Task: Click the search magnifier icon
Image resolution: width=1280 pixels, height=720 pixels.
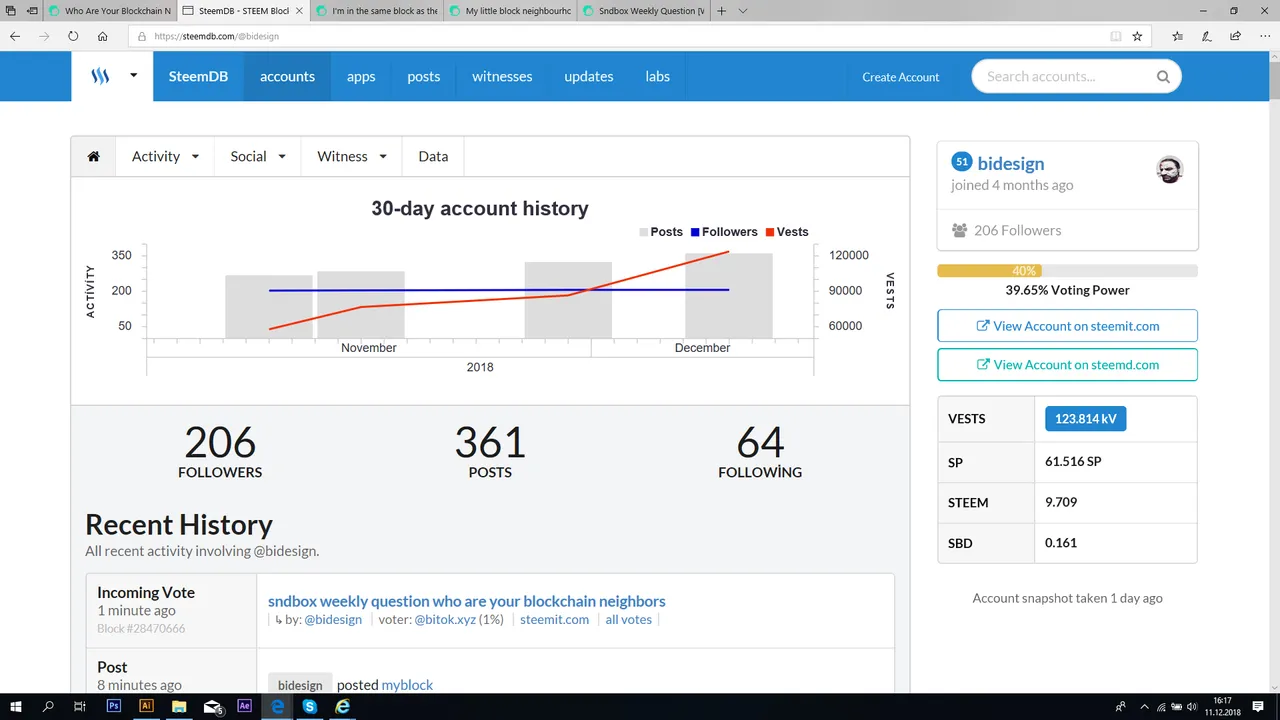Action: 1163,77
